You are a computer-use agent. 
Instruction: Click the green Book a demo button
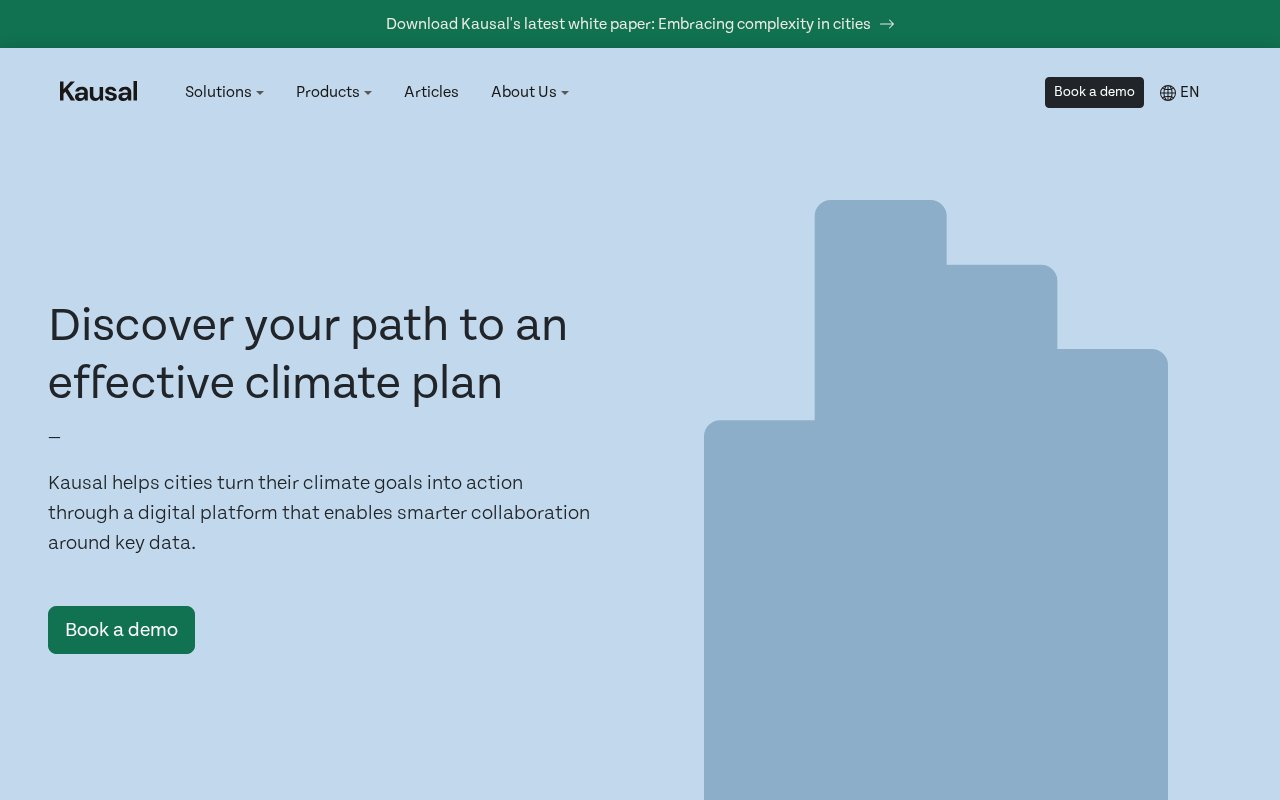point(121,630)
